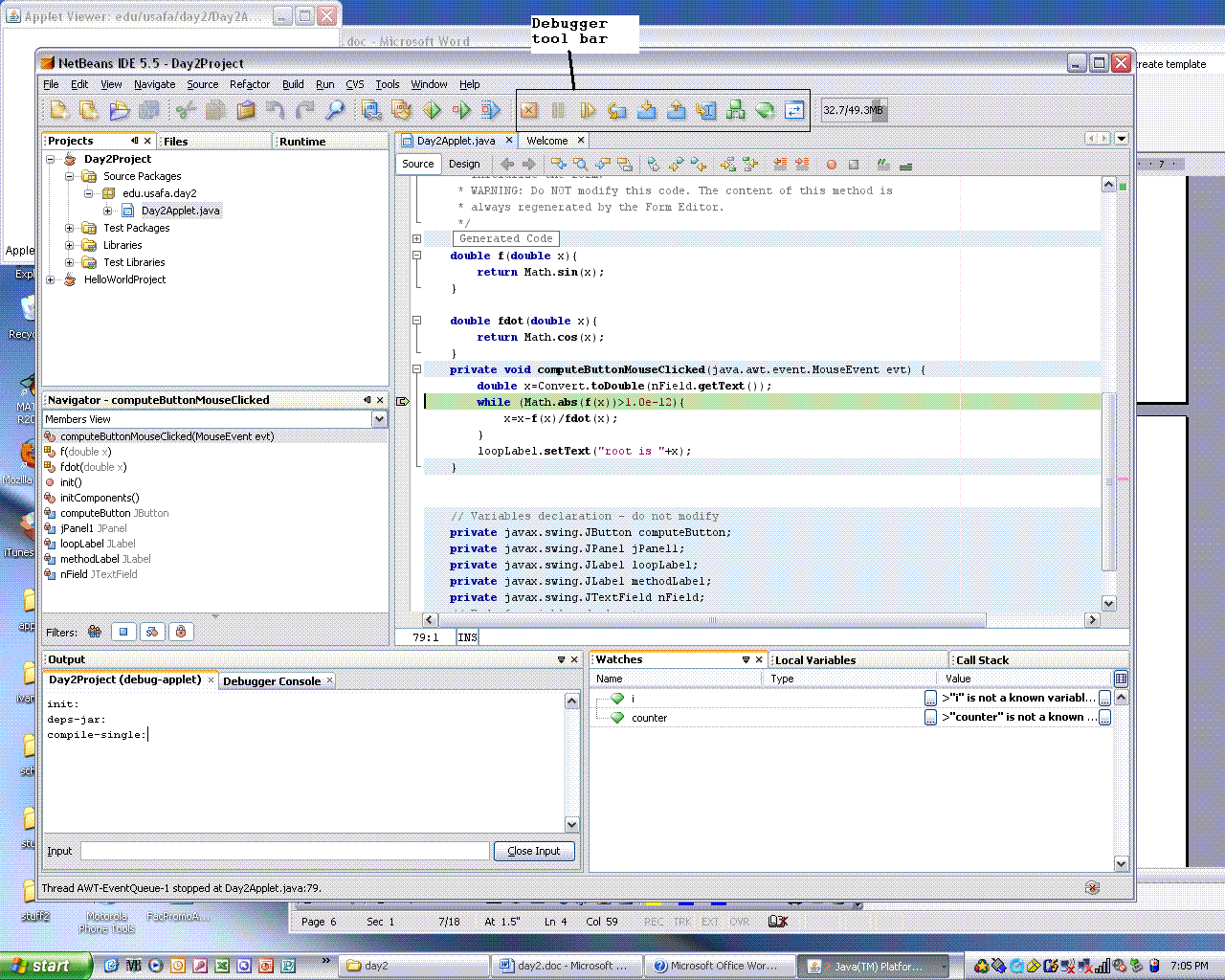Open the Members View dropdown in Navigator
Viewport: 1225px width, 980px height.
[379, 419]
